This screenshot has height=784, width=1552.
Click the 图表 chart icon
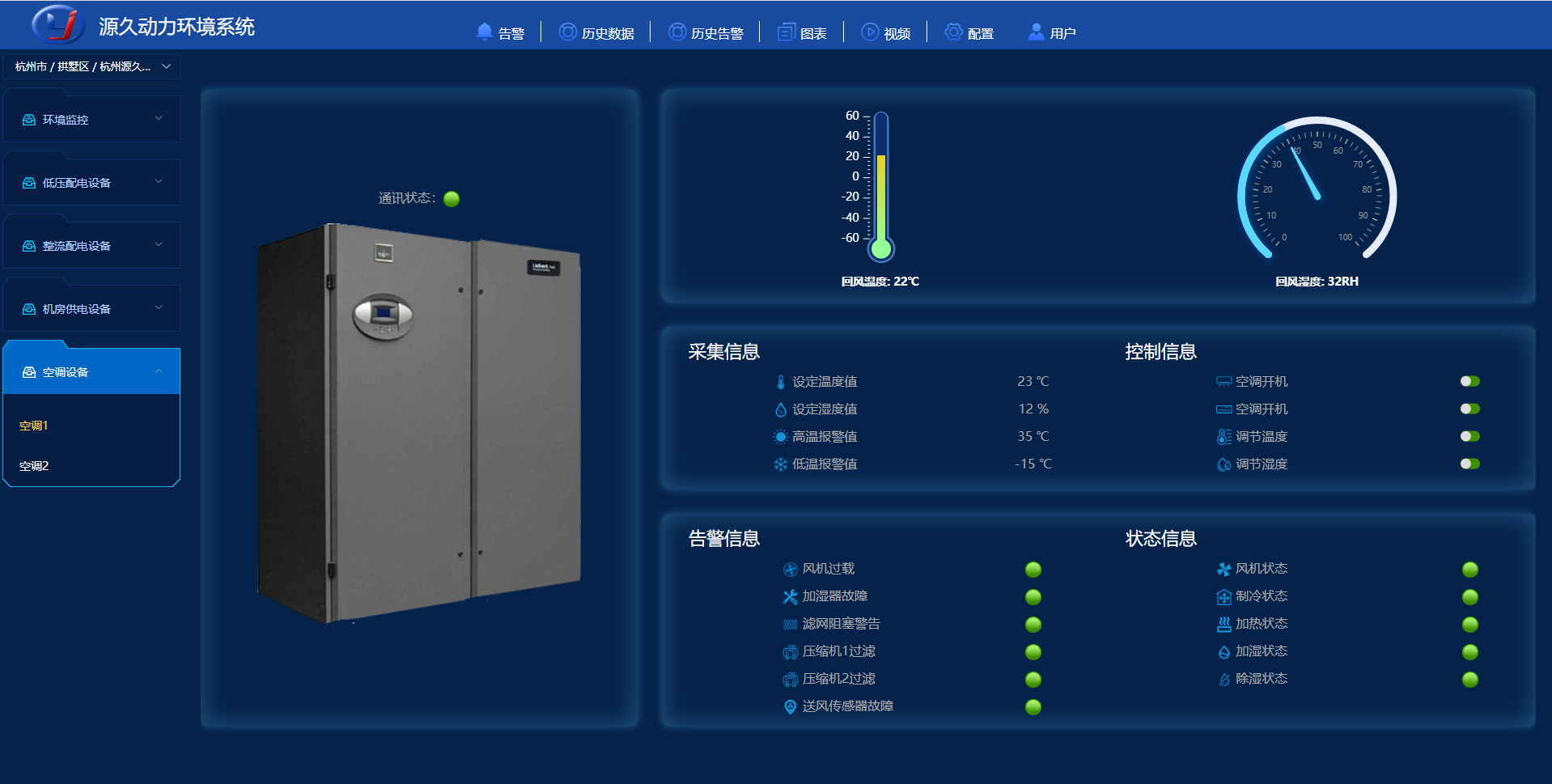(786, 32)
